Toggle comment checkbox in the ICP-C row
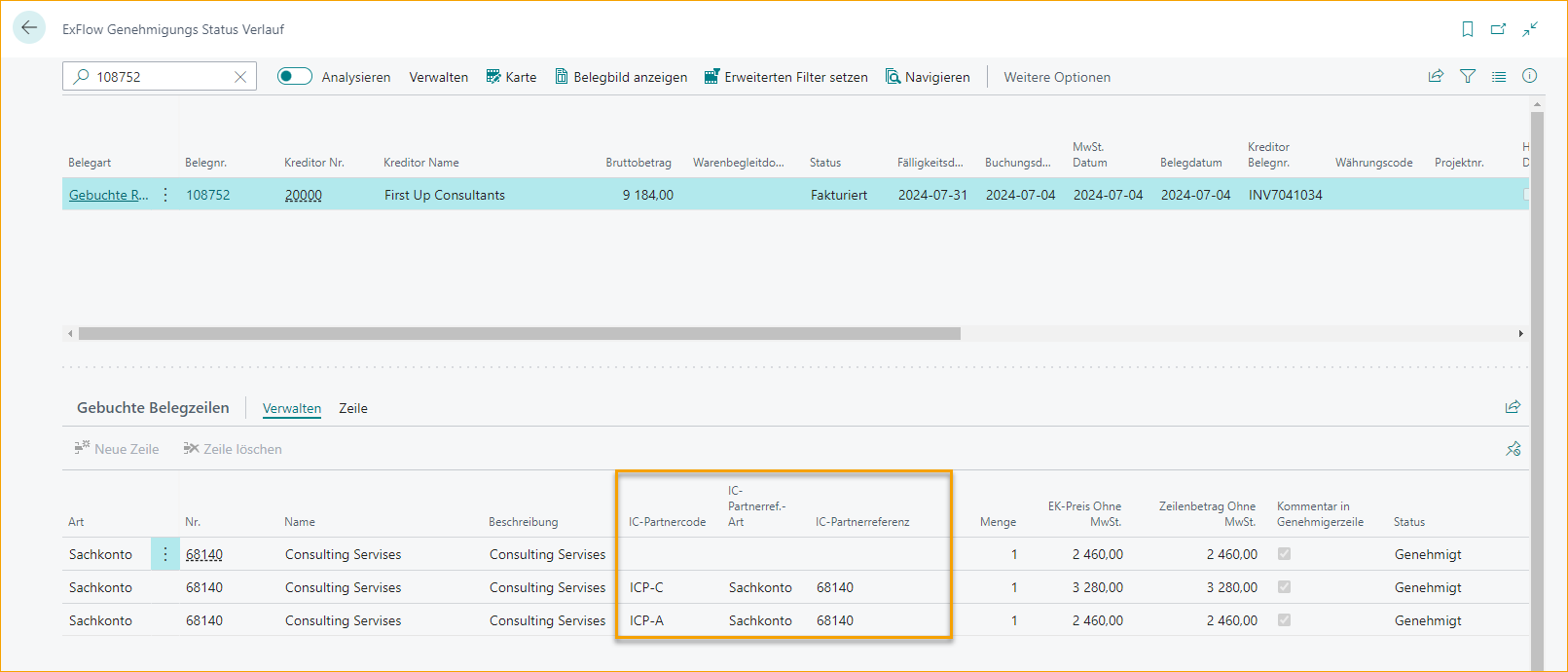 1284,587
